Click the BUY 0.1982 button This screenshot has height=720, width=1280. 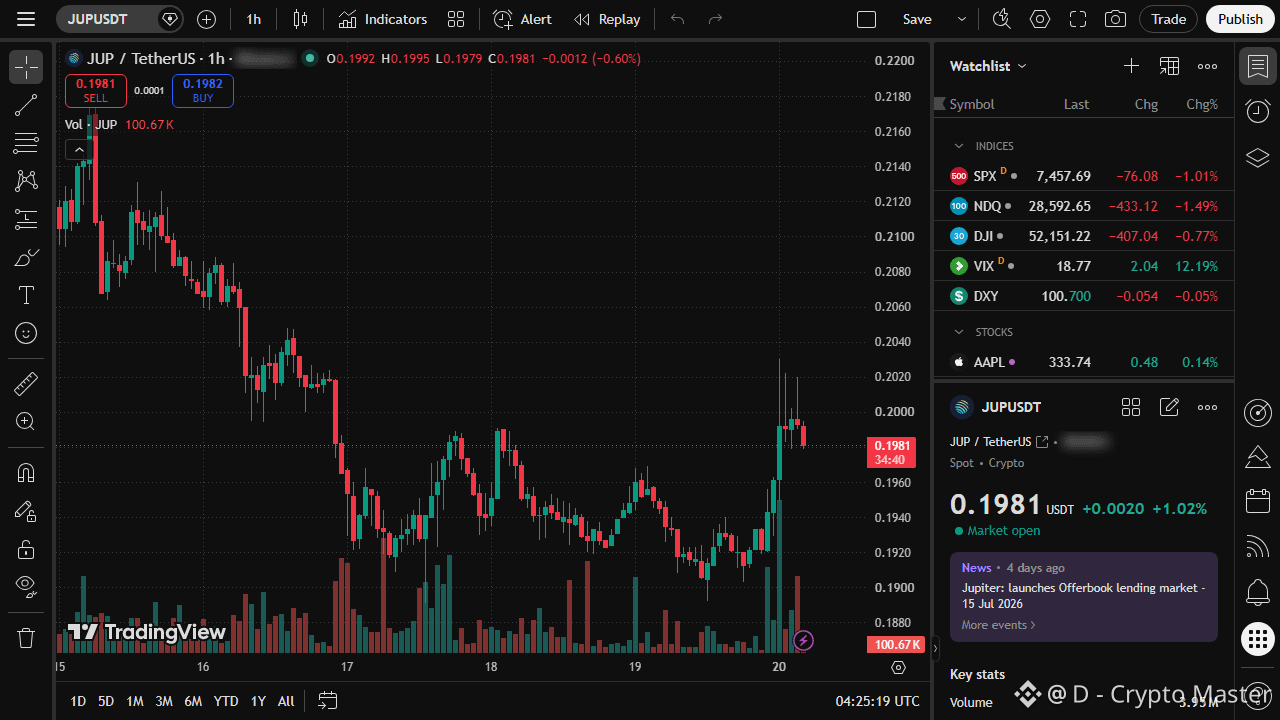click(203, 91)
